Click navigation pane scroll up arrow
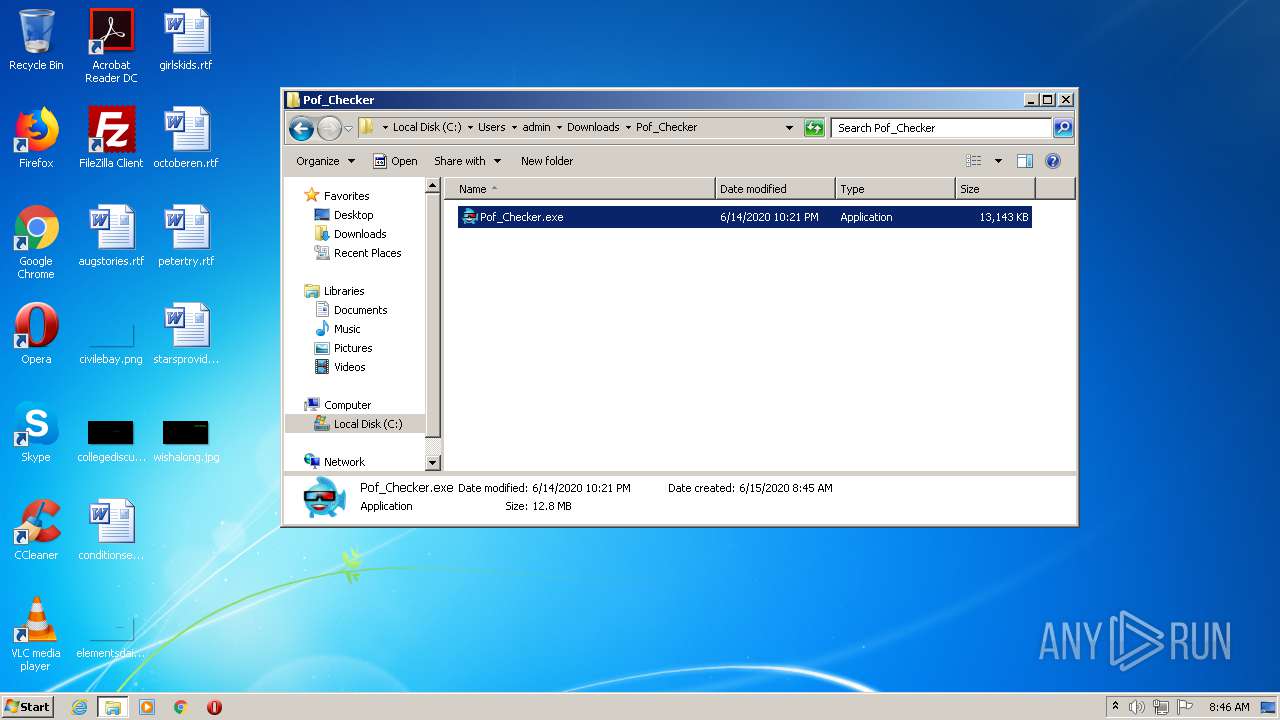Screen dimensions: 1280x720 point(433,186)
